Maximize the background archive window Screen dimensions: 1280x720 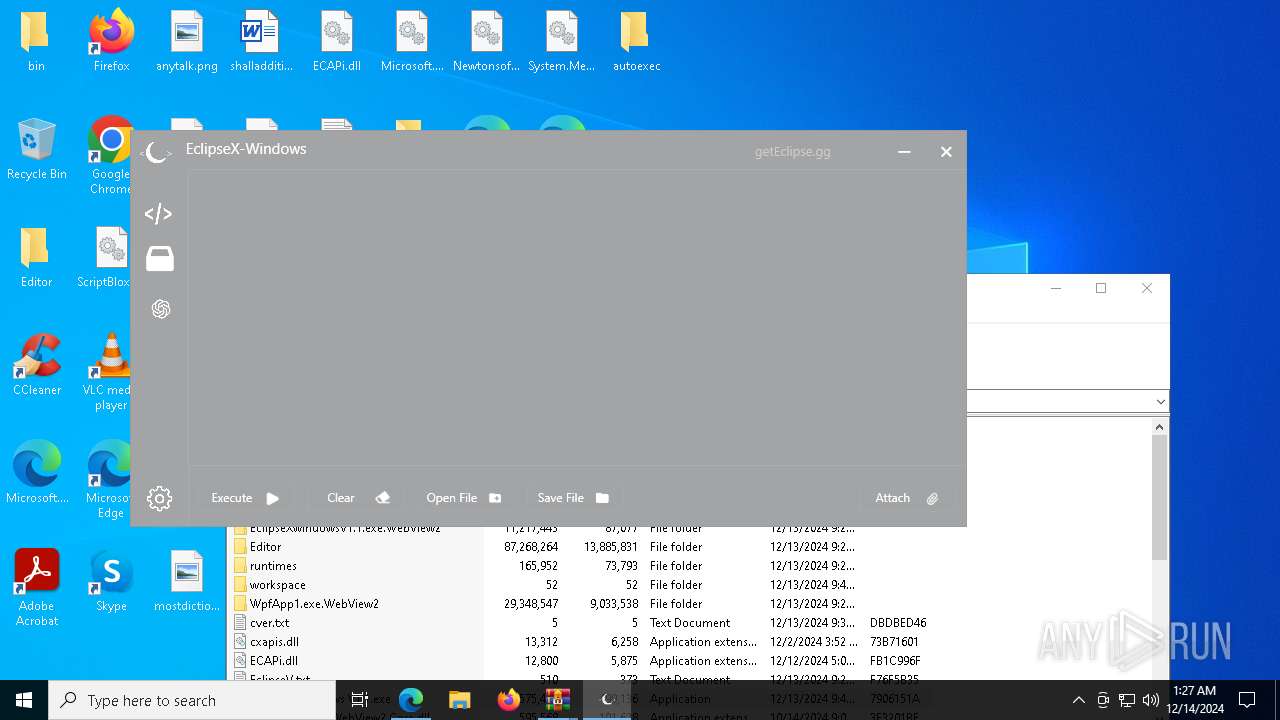pos(1101,288)
